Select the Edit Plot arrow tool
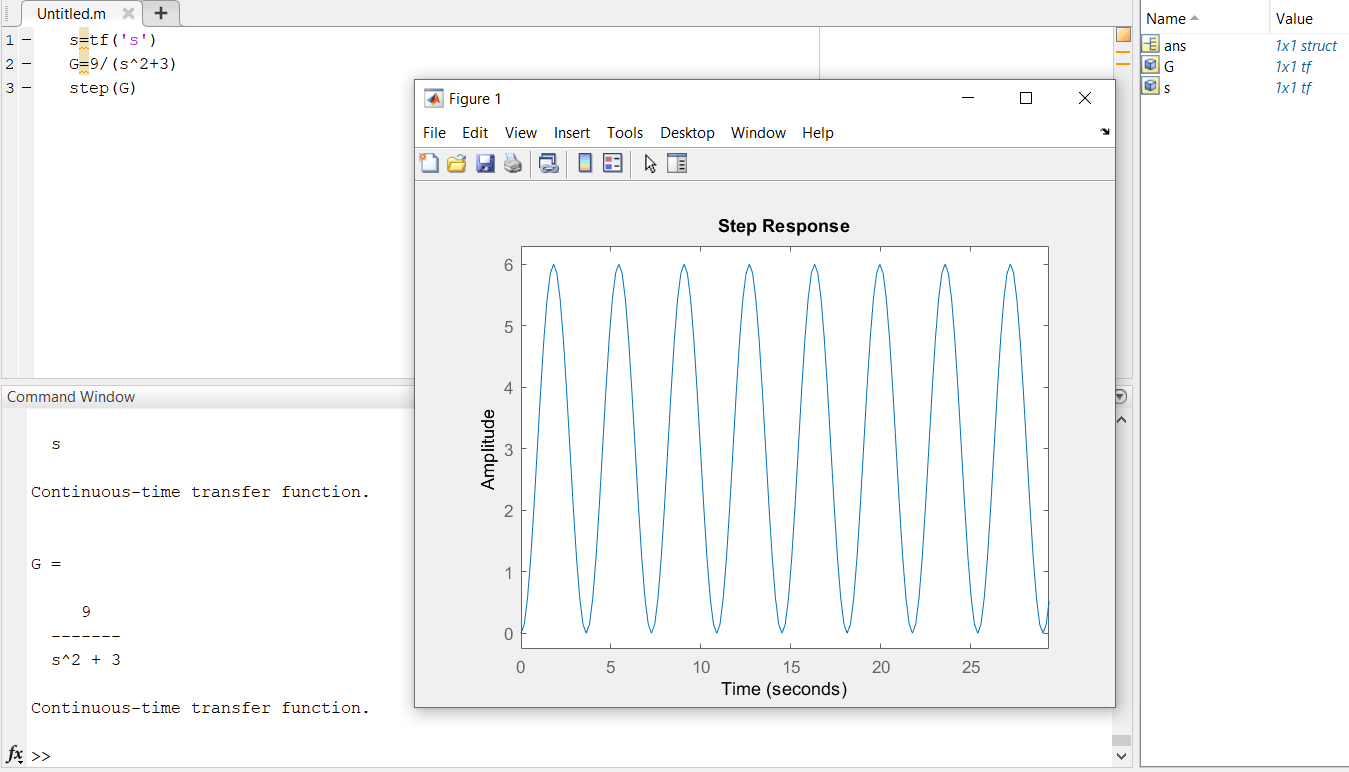 pyautogui.click(x=649, y=163)
